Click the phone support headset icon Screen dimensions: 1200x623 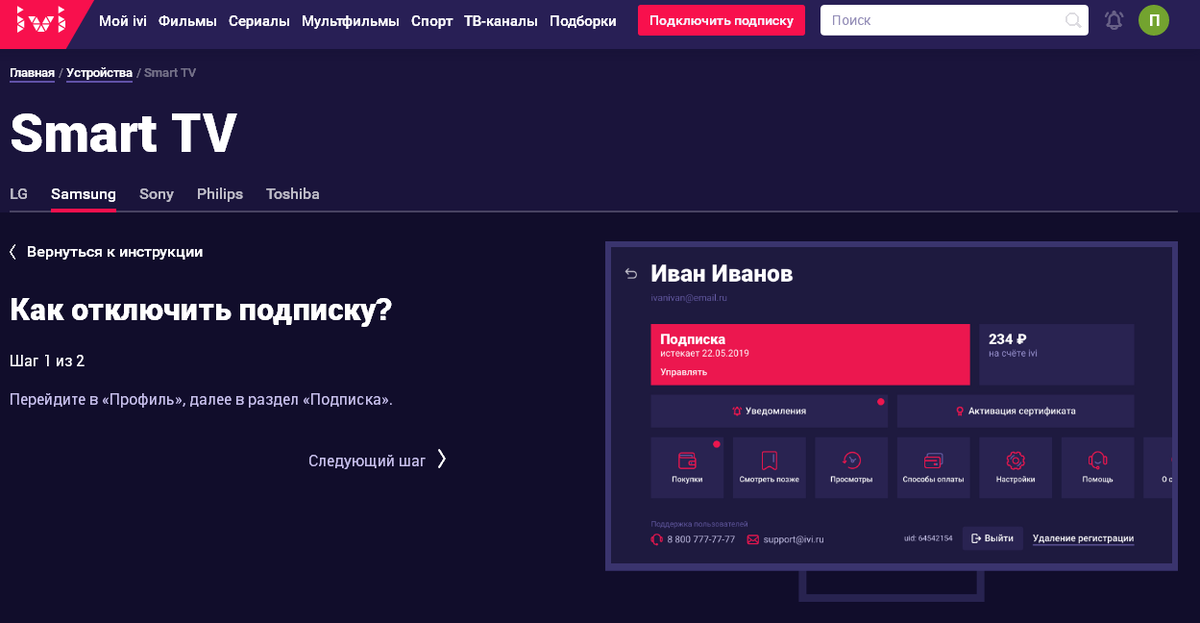tap(657, 539)
